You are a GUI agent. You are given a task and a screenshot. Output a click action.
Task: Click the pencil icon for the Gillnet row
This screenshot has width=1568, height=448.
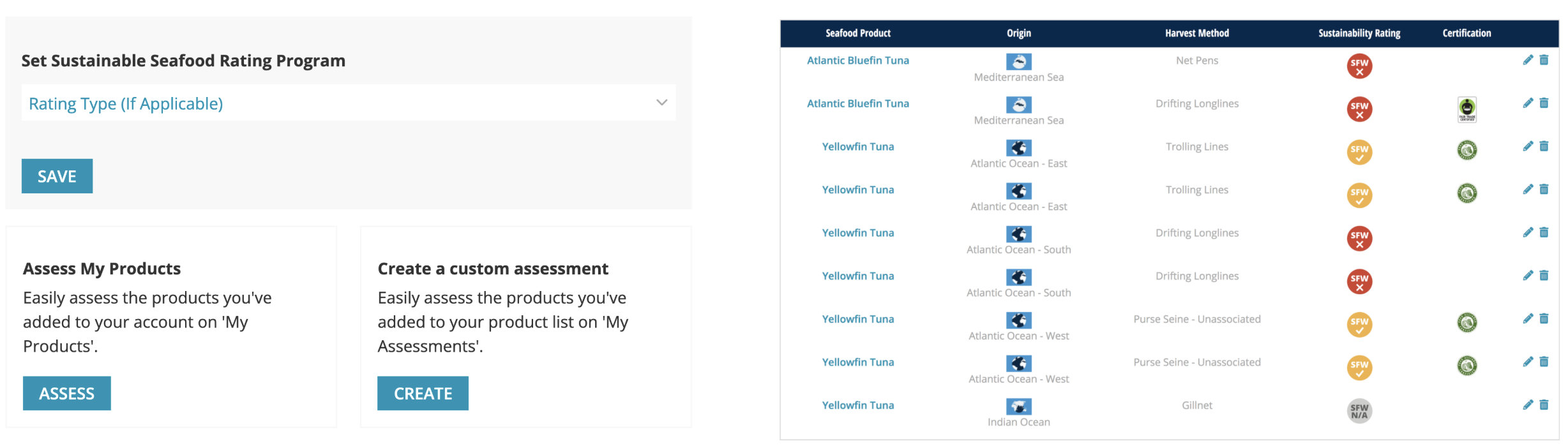pyautogui.click(x=1528, y=405)
